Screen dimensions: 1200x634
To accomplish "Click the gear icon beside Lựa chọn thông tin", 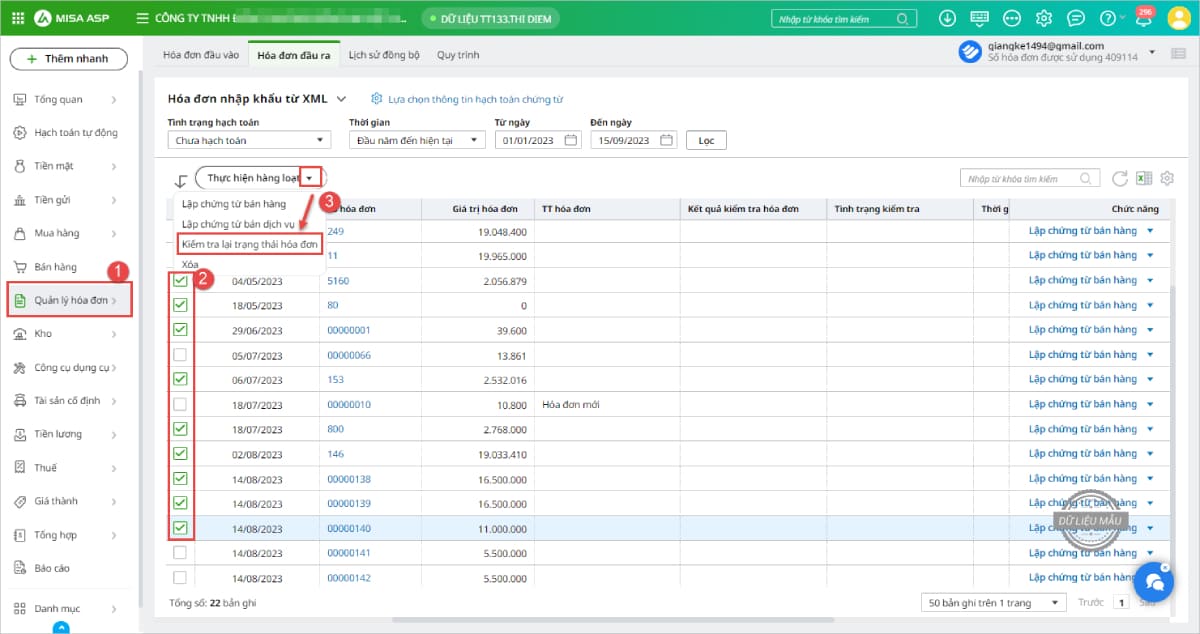I will pos(377,99).
